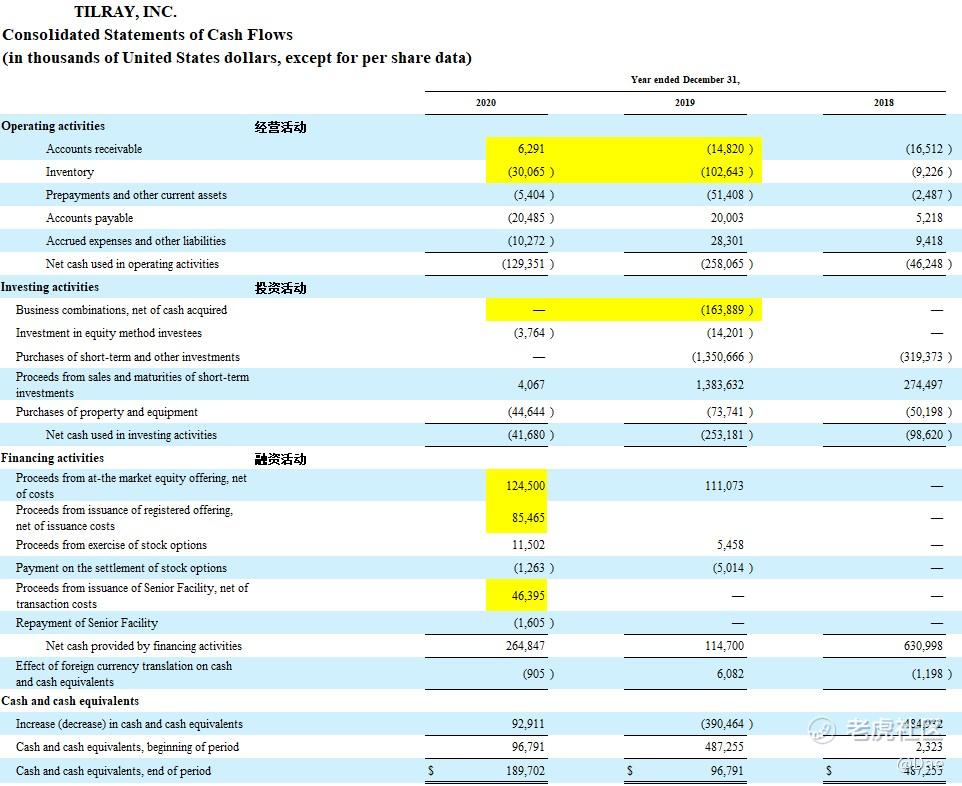Click 'Proceeds from exercise of stock options'

coord(111,545)
